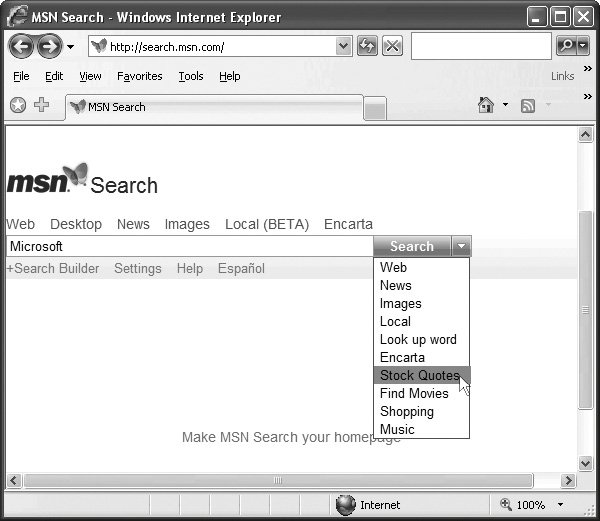Click the RSS feeds icon

coord(528,106)
